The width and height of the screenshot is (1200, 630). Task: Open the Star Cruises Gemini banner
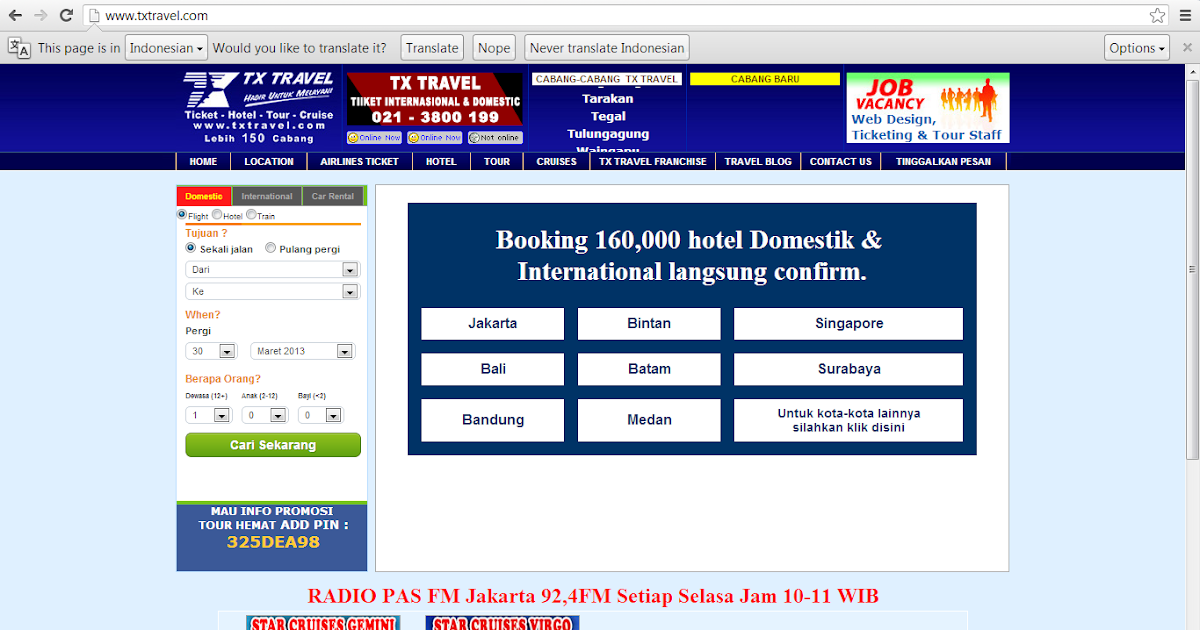coord(323,623)
